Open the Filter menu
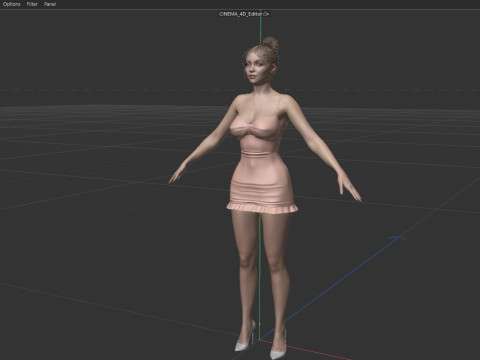Screen dimensions: 480x360 (x=32, y=4)
